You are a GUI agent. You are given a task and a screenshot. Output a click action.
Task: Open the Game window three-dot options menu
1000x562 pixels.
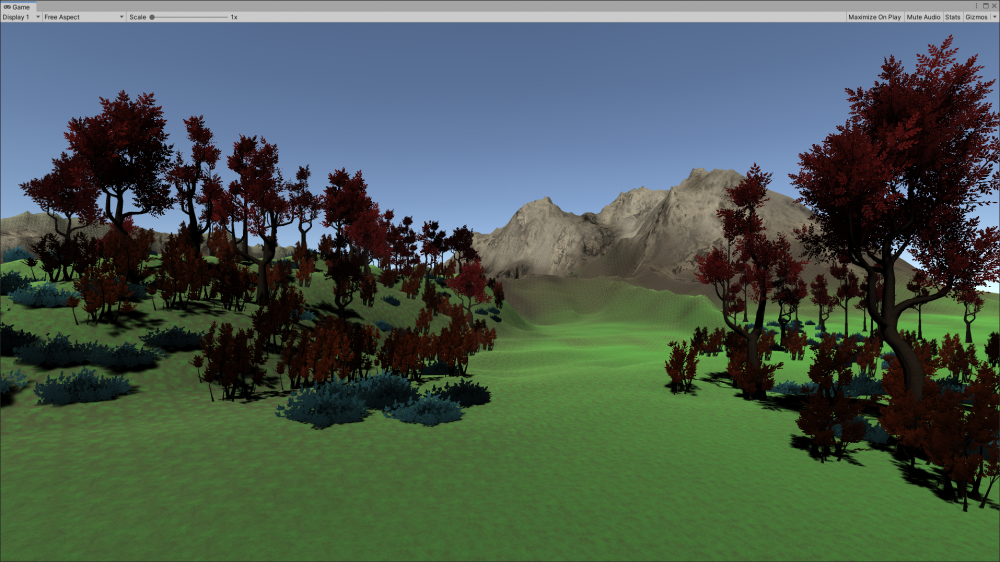pos(976,6)
